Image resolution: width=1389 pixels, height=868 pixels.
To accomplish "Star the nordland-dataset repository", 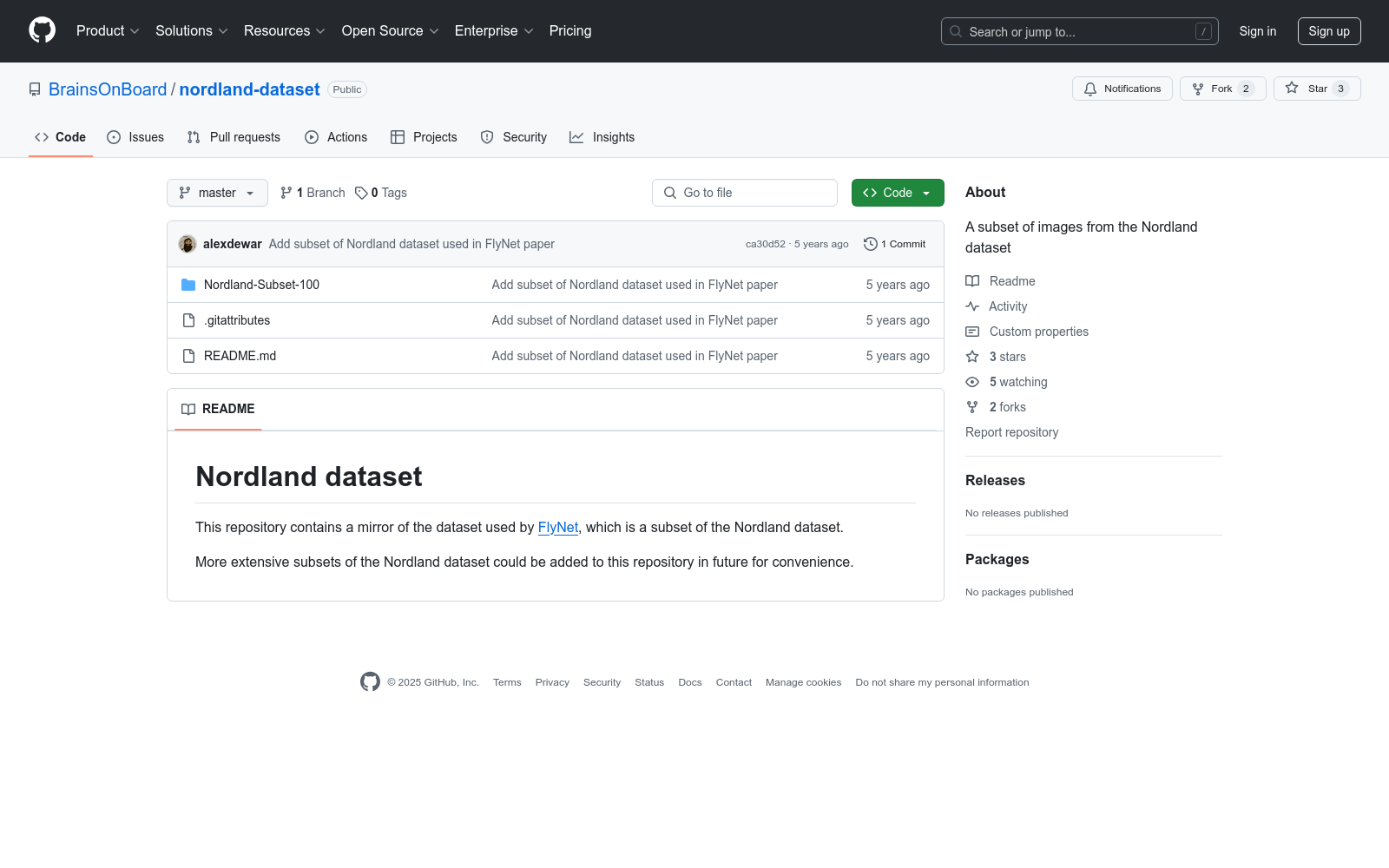I will [1317, 89].
